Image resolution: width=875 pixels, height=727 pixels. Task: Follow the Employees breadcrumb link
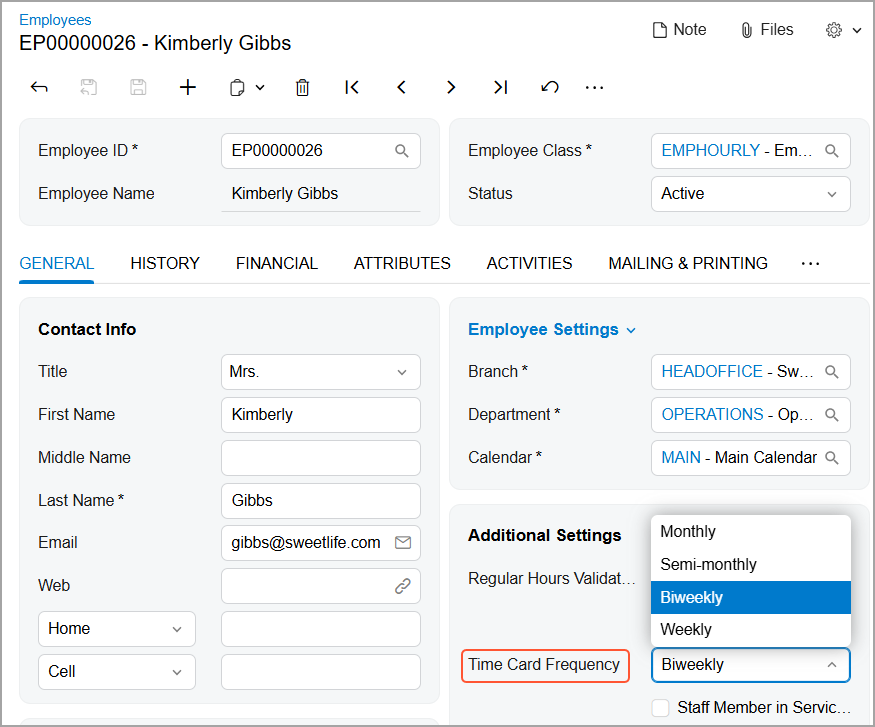(55, 20)
